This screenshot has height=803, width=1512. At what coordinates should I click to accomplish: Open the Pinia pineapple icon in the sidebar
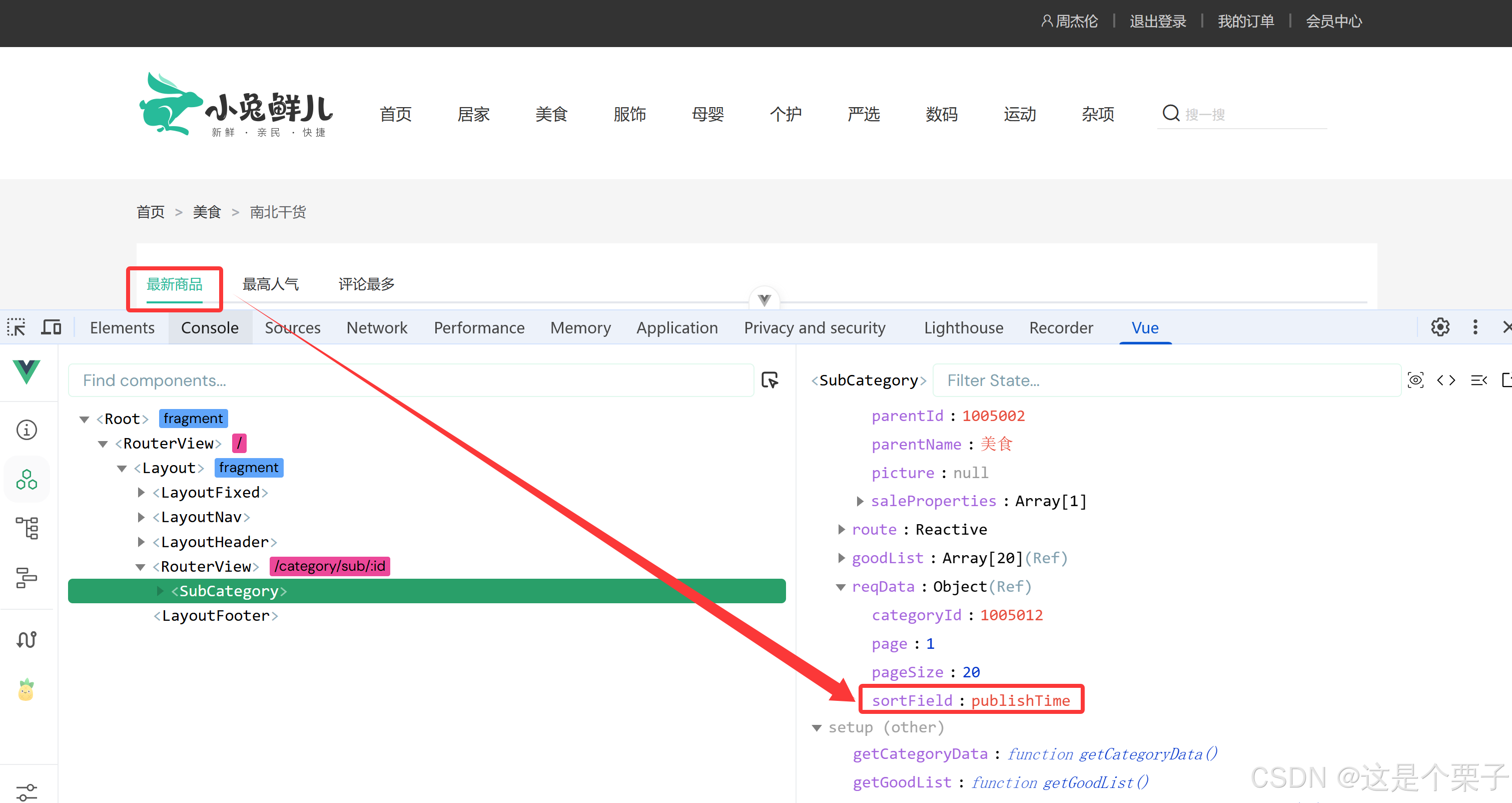[x=27, y=690]
